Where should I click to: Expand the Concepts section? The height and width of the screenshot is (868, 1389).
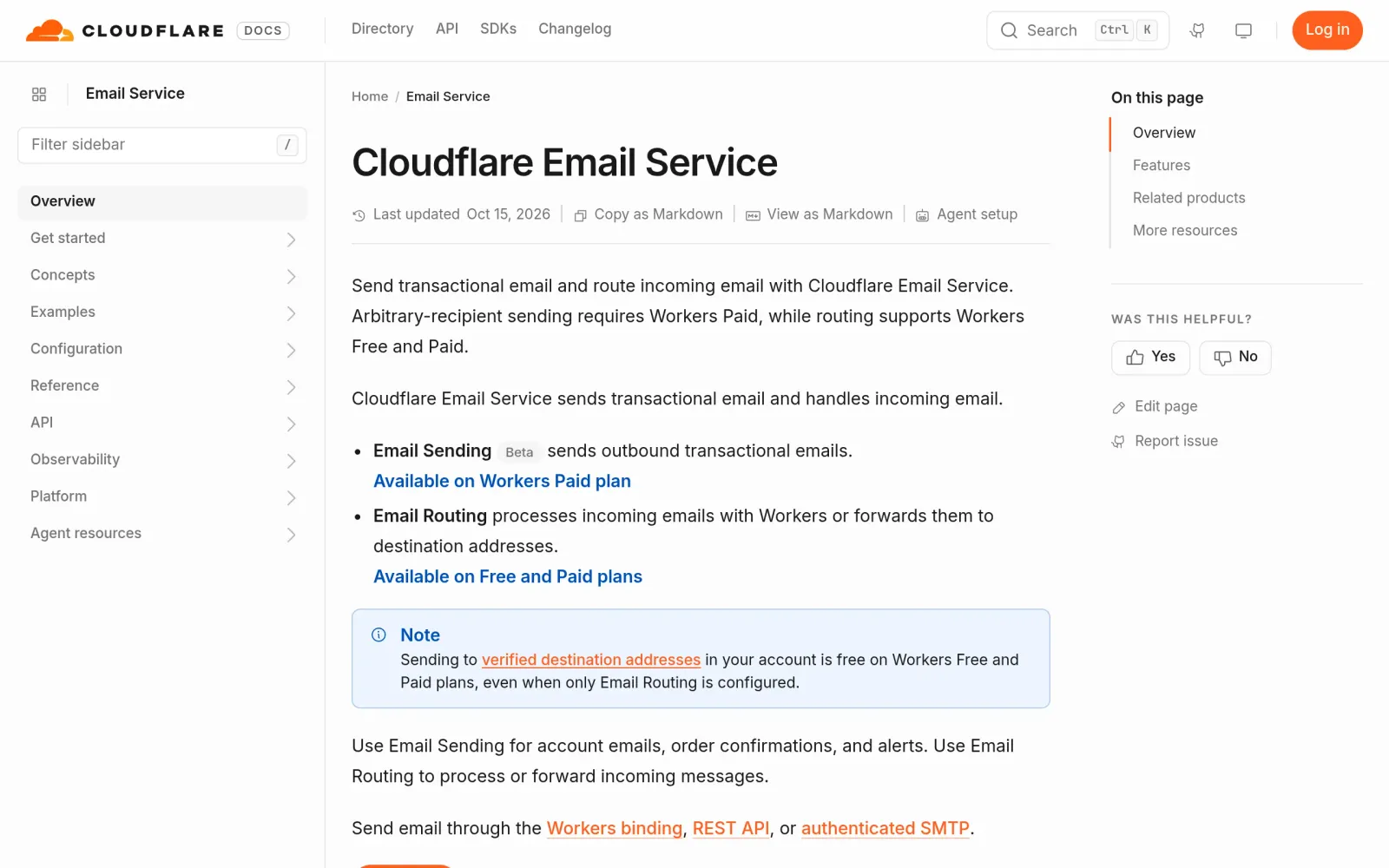tap(162, 275)
